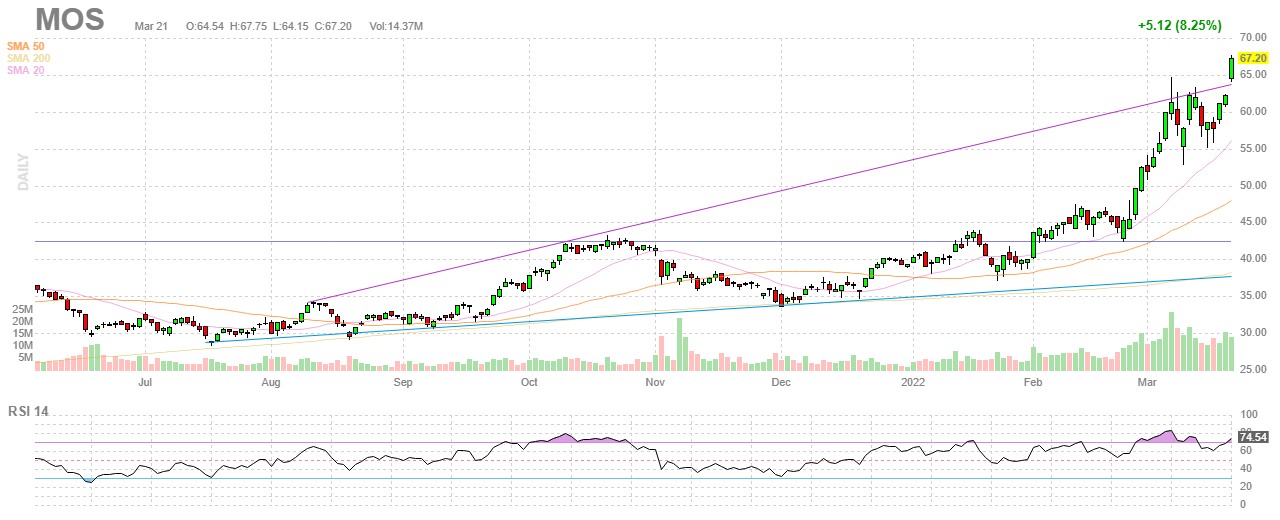Click the 2022 year marker on time axis

tap(912, 382)
